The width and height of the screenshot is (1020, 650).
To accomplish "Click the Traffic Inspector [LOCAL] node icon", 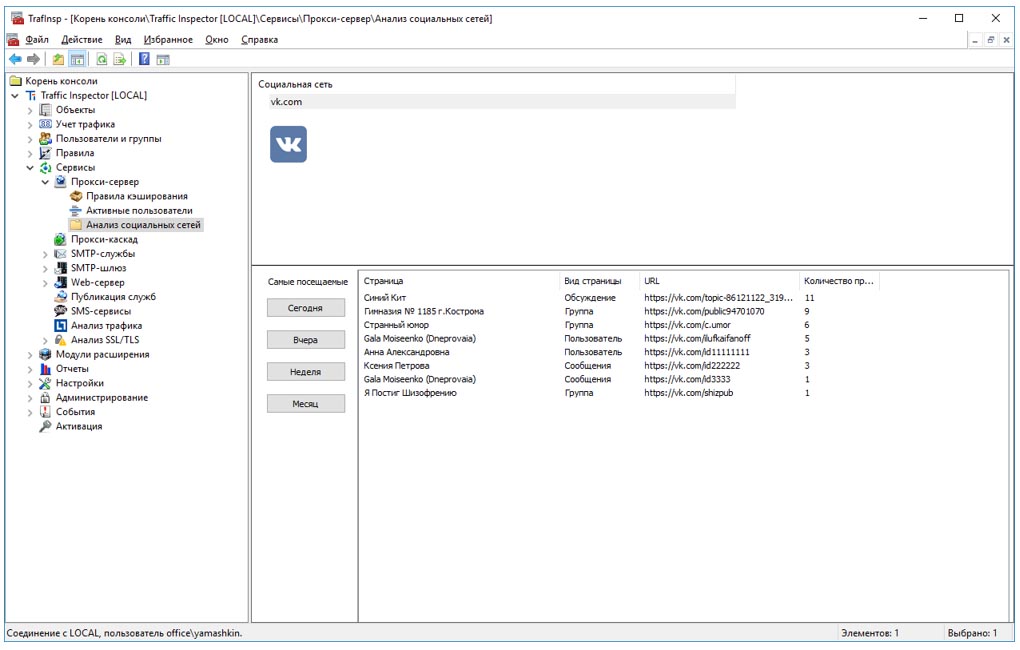I will [x=31, y=96].
